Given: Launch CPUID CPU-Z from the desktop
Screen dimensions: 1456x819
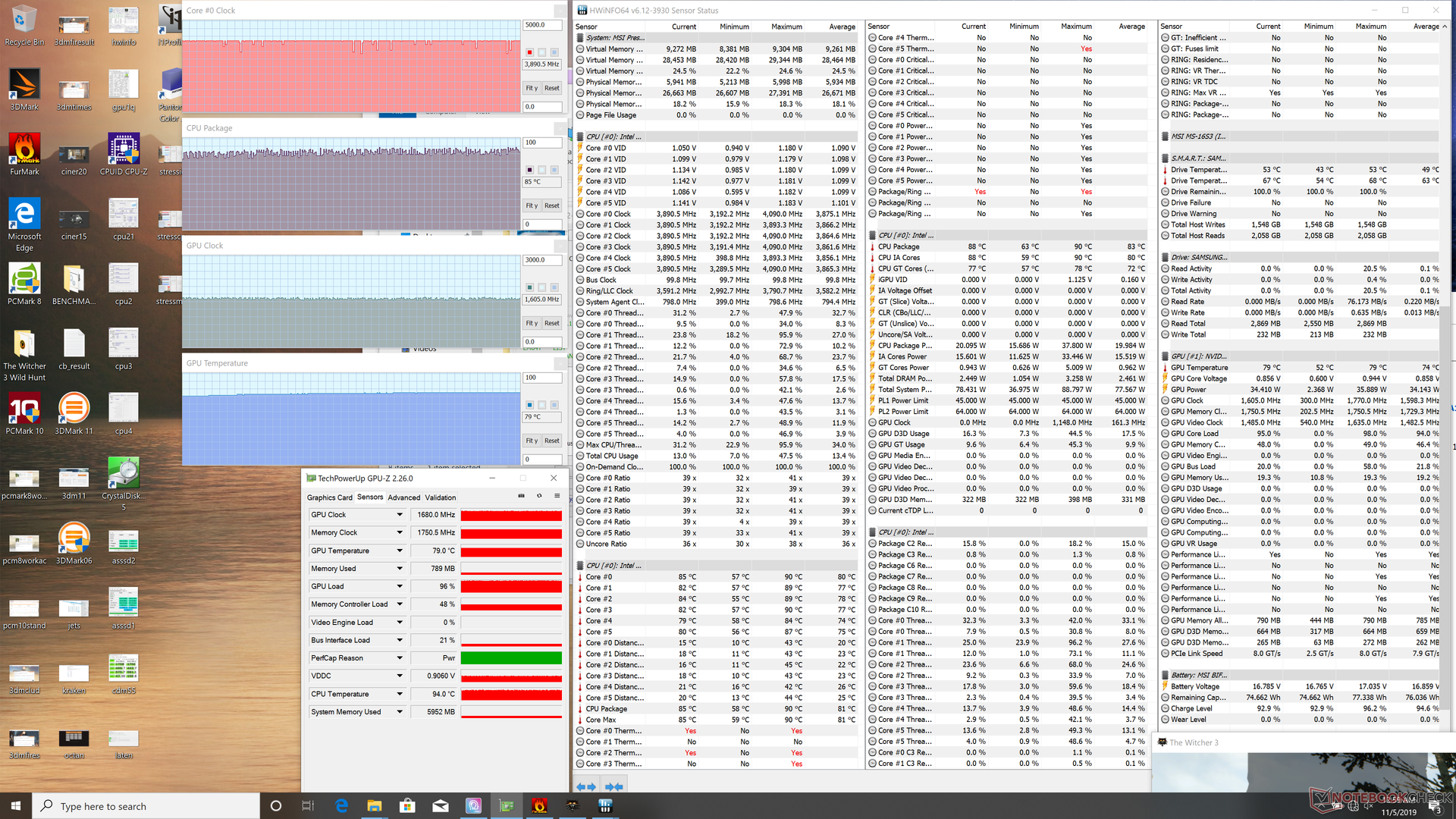Looking at the screenshot, I should 124,154.
